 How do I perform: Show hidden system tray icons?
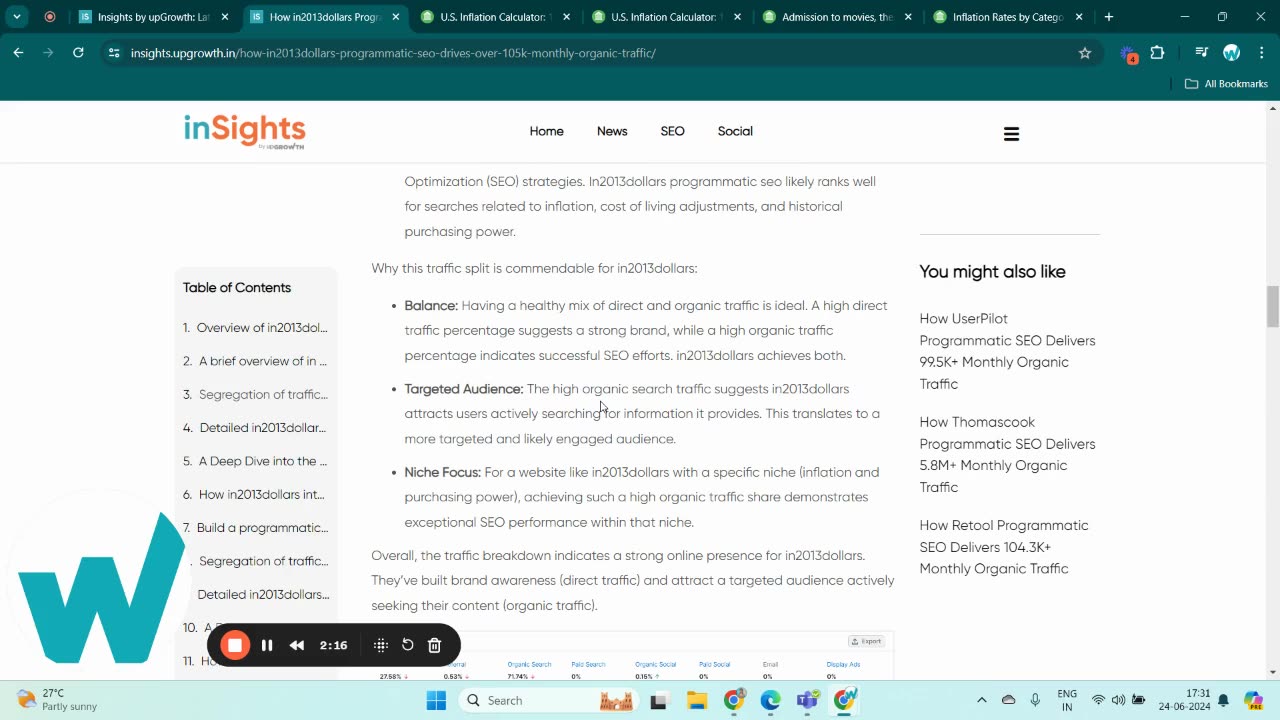[981, 700]
